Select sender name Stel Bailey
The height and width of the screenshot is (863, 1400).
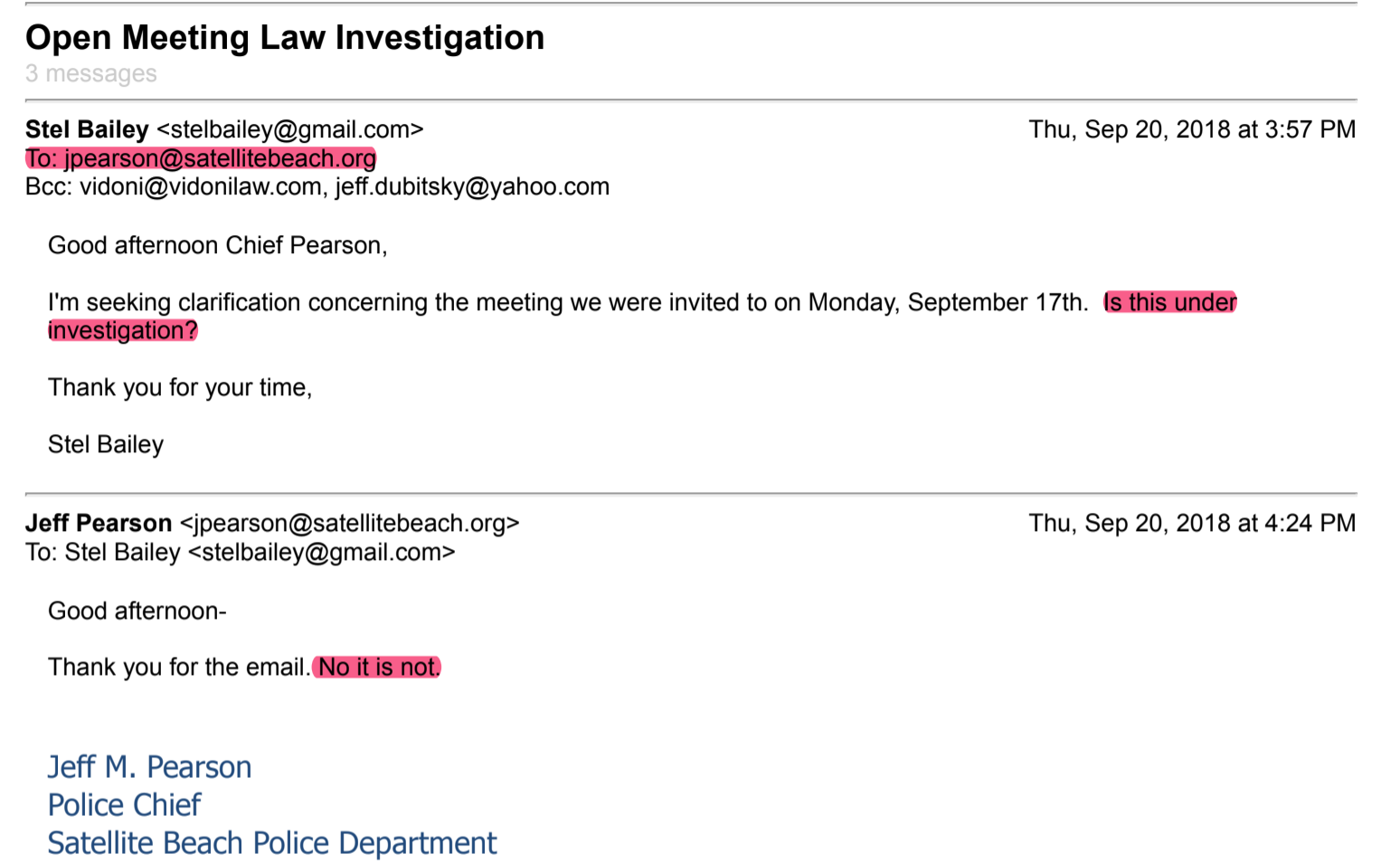87,129
